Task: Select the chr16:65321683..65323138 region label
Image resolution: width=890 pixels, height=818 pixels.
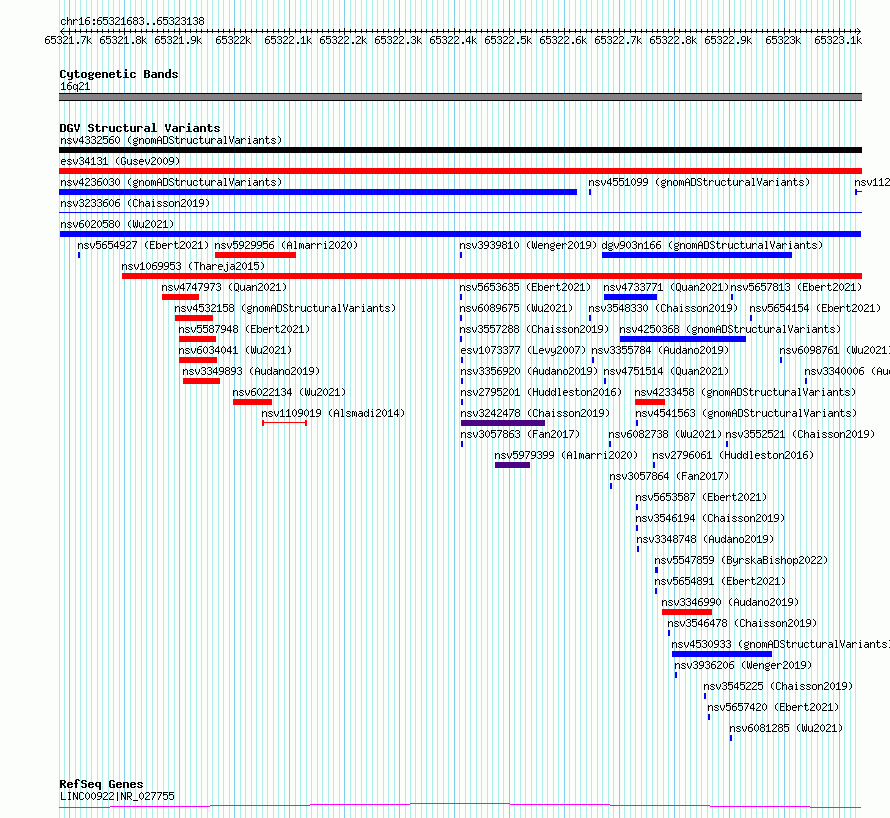Action: point(132,22)
